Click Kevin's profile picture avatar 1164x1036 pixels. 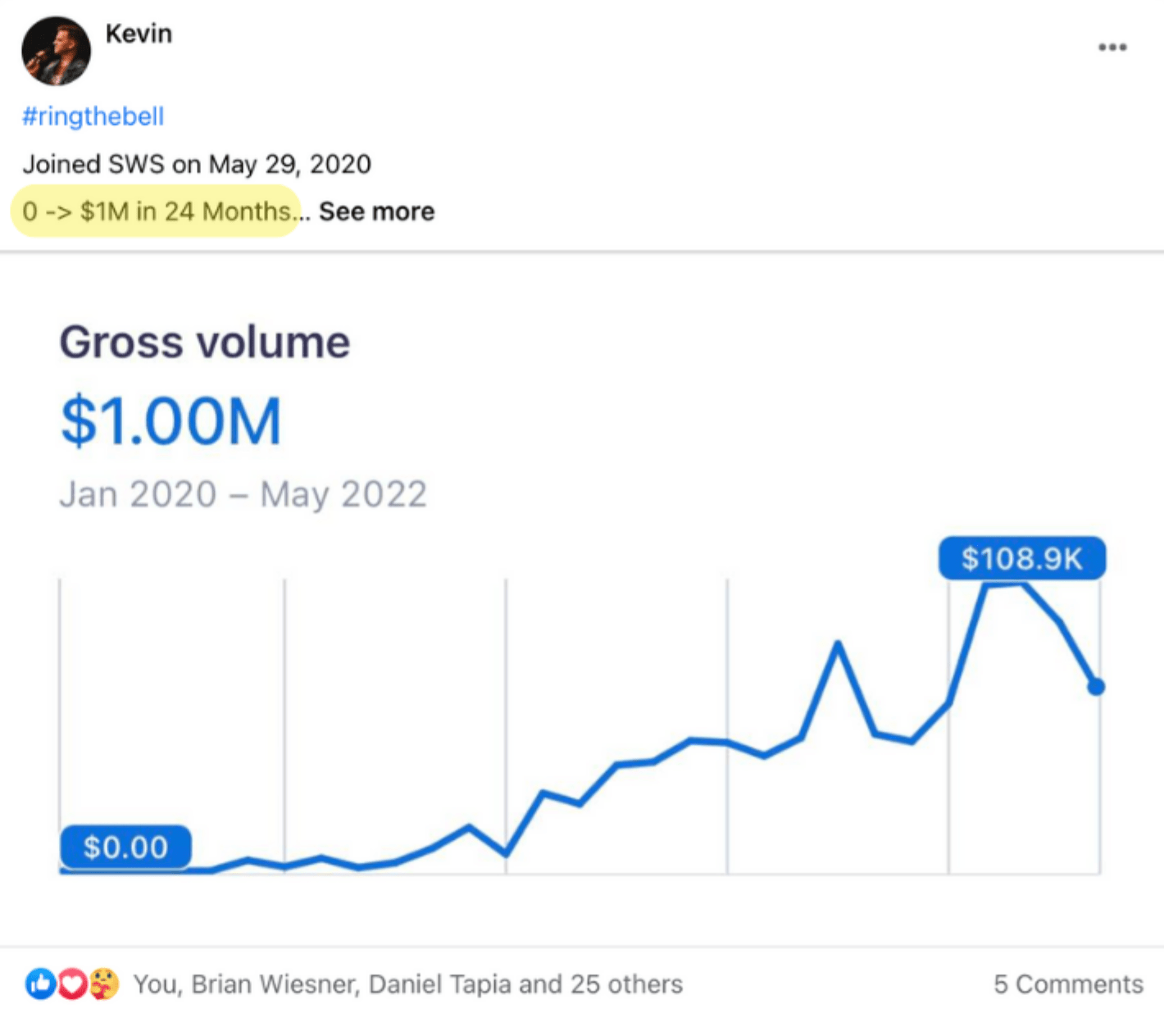(56, 51)
